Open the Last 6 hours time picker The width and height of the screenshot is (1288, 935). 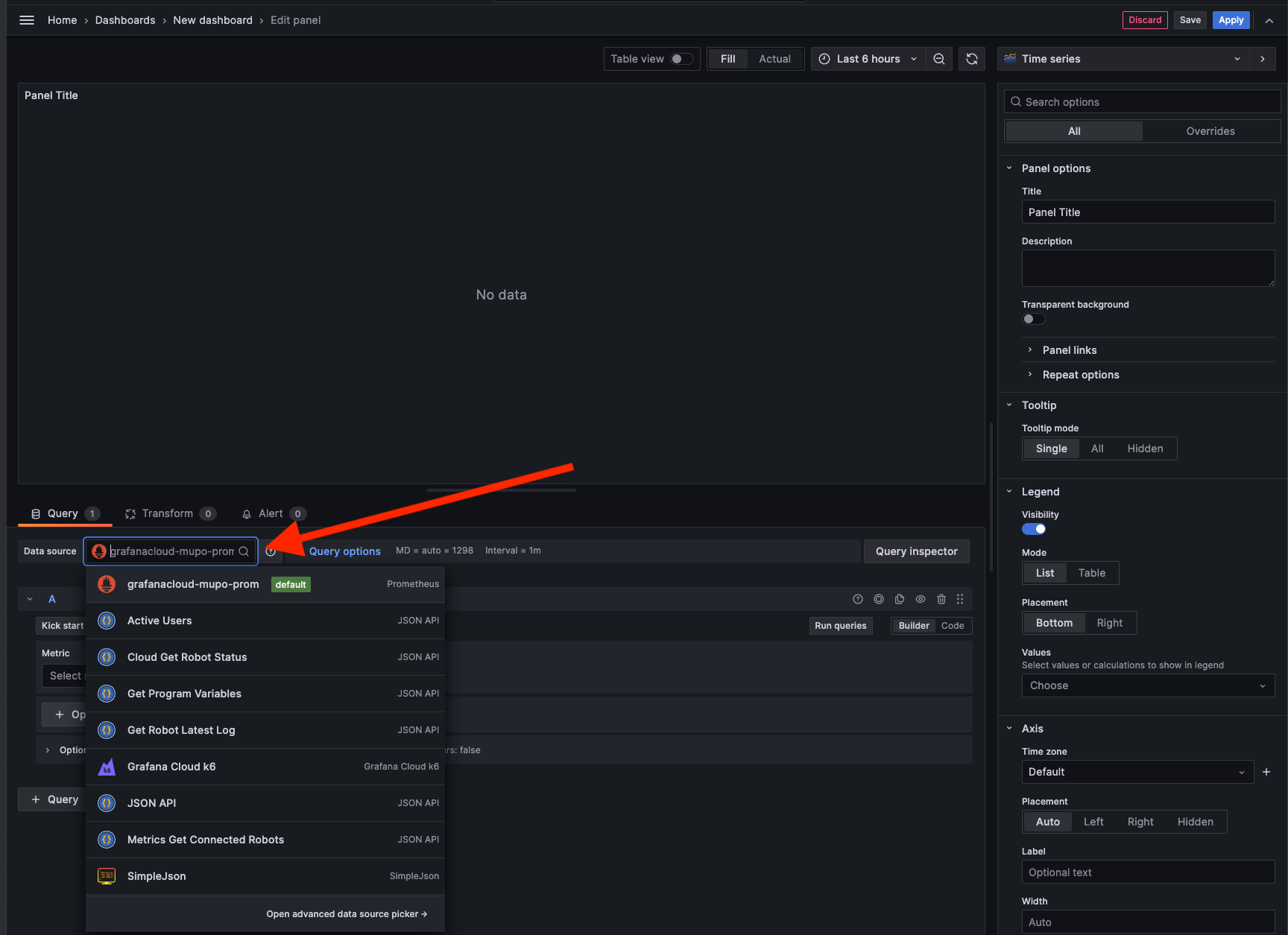coord(868,59)
